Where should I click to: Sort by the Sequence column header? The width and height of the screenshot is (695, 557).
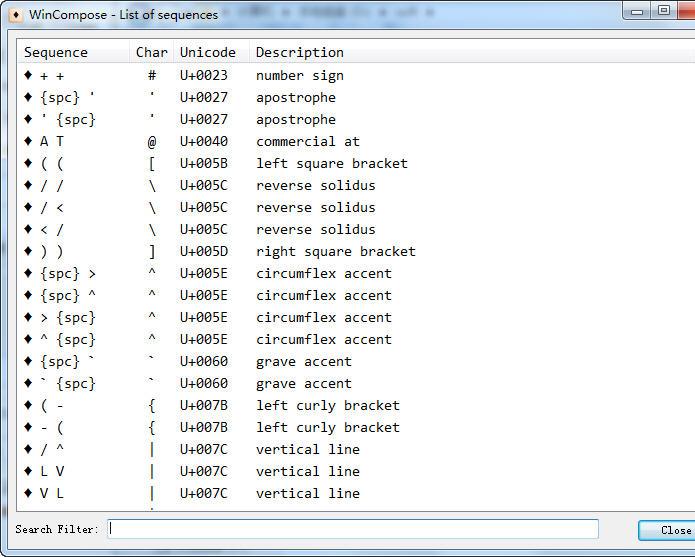coord(74,52)
